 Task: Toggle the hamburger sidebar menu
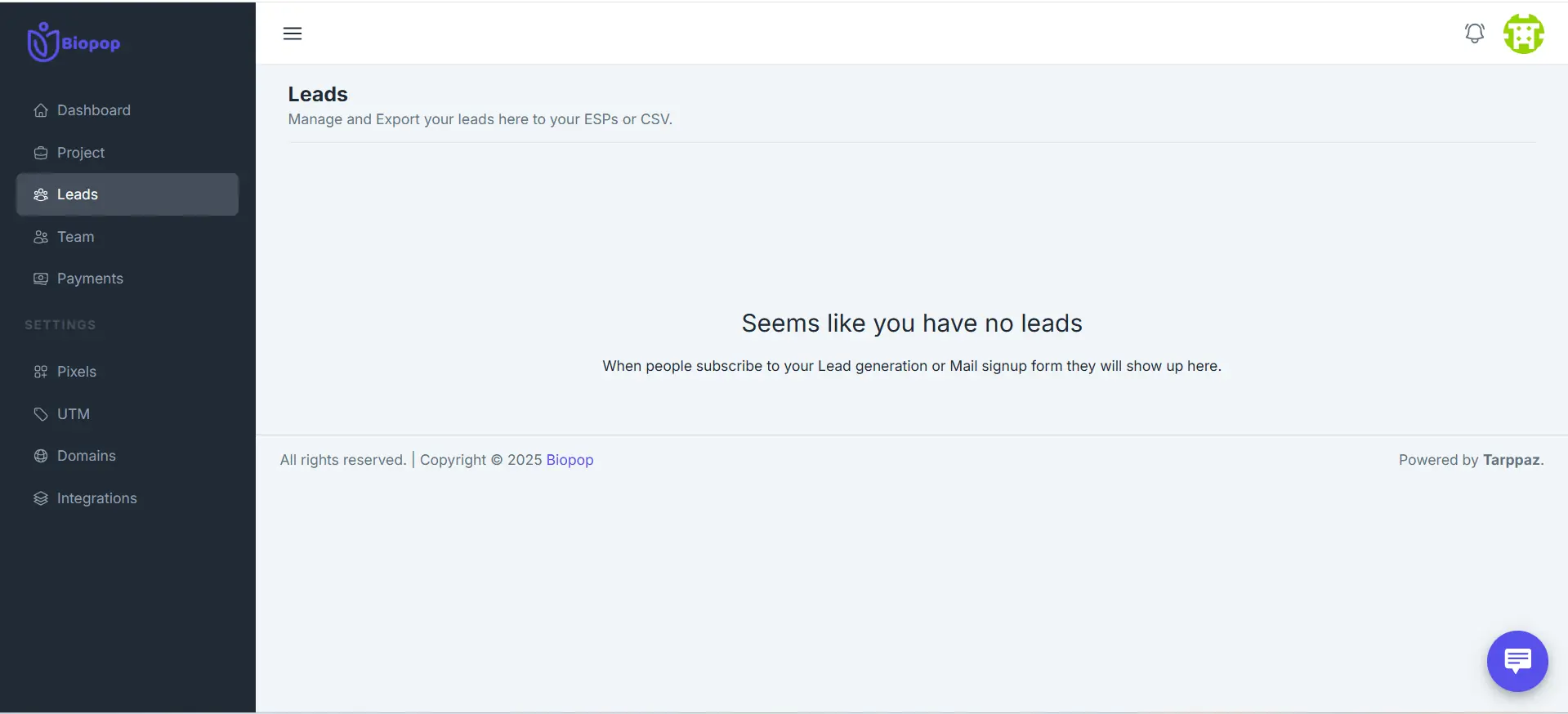click(293, 33)
